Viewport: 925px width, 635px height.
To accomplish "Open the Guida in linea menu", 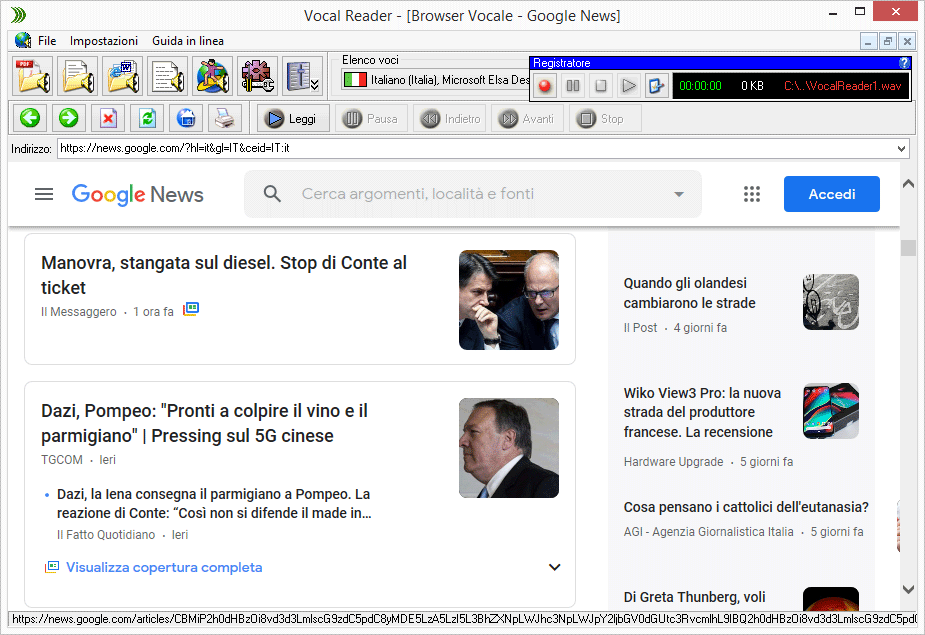I will click(188, 41).
